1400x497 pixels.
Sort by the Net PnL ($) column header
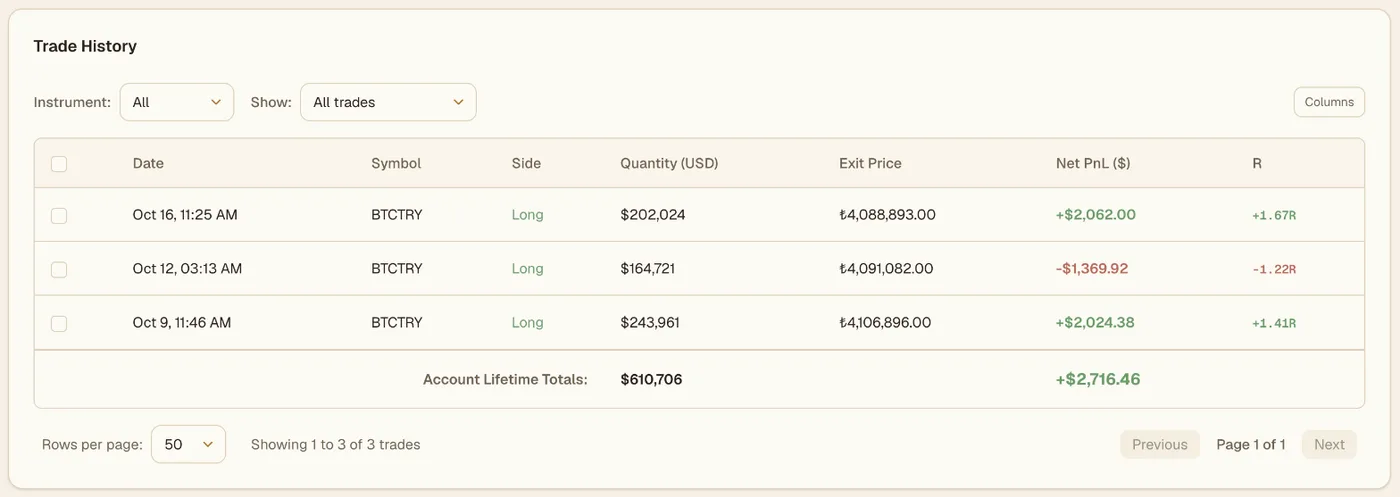pos(1093,163)
